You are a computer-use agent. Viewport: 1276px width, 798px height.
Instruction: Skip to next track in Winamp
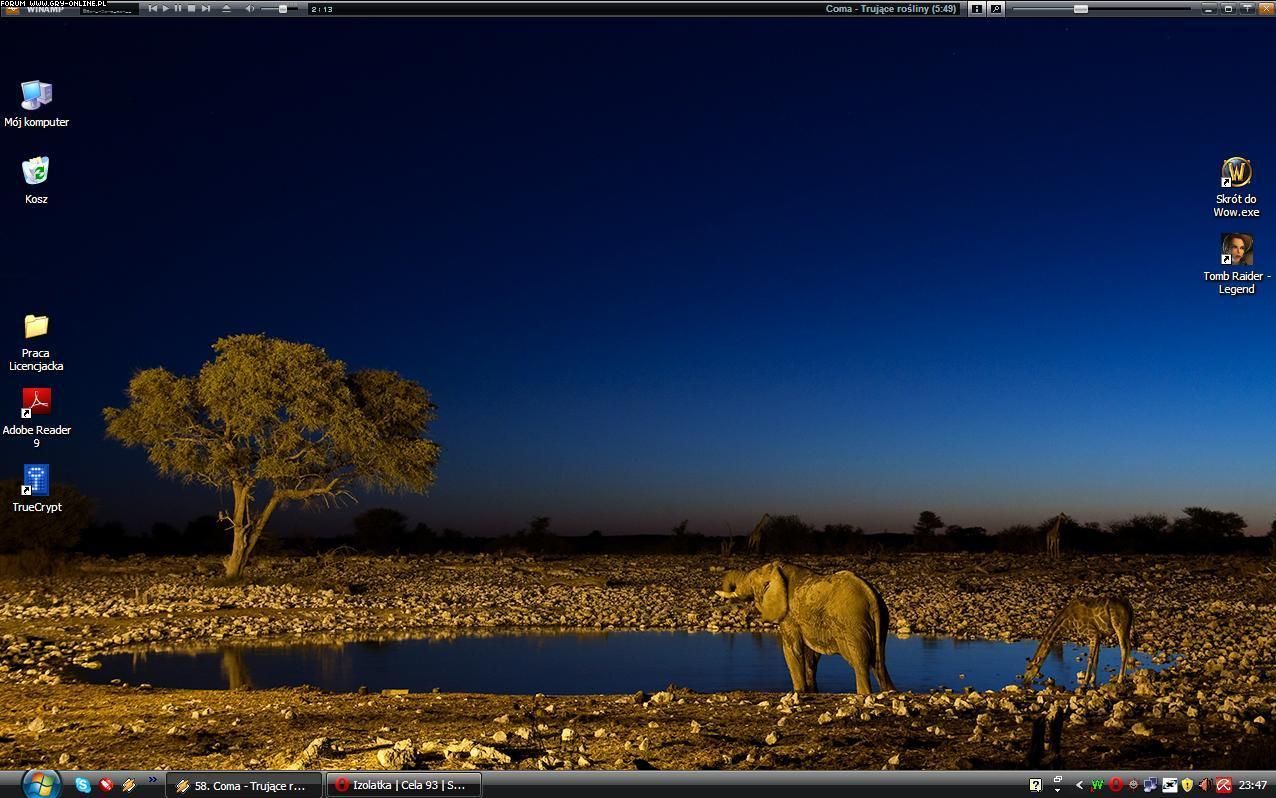tap(206, 8)
